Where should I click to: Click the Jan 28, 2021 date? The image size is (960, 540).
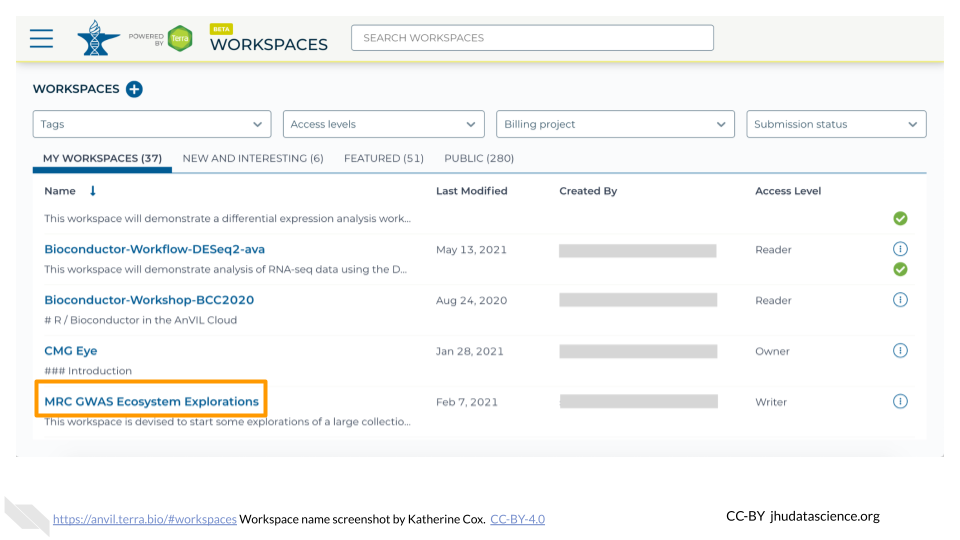click(470, 351)
